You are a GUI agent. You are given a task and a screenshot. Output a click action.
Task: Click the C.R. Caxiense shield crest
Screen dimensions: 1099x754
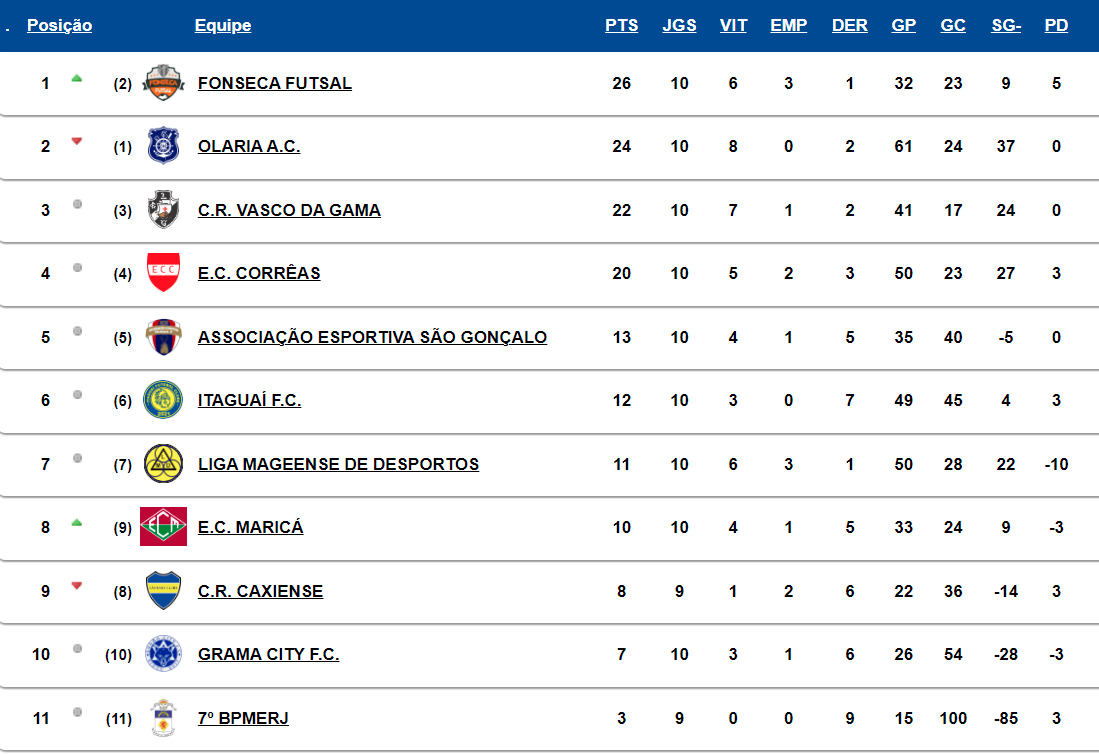pyautogui.click(x=162, y=590)
